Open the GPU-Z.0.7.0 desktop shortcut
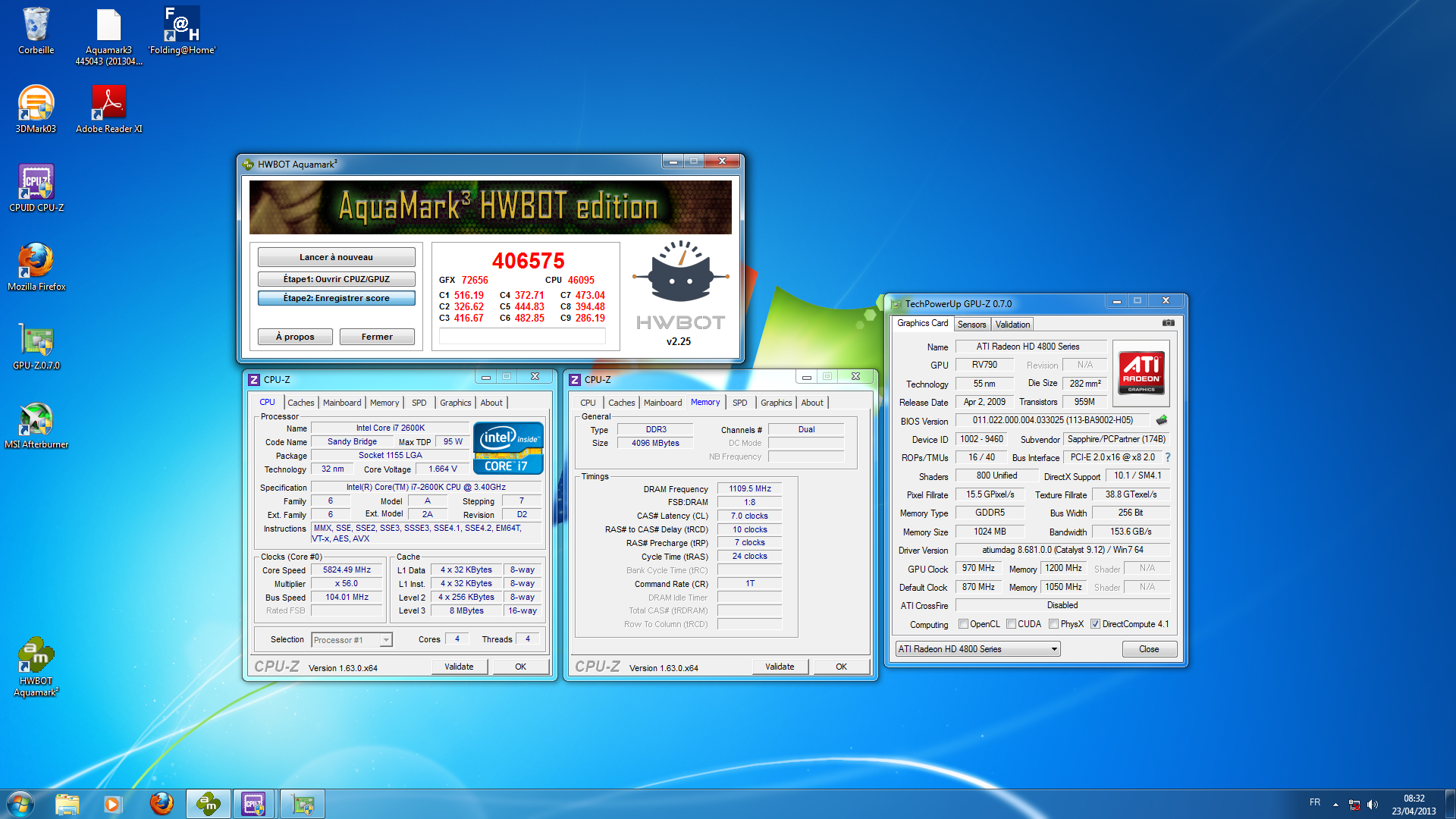 point(36,346)
